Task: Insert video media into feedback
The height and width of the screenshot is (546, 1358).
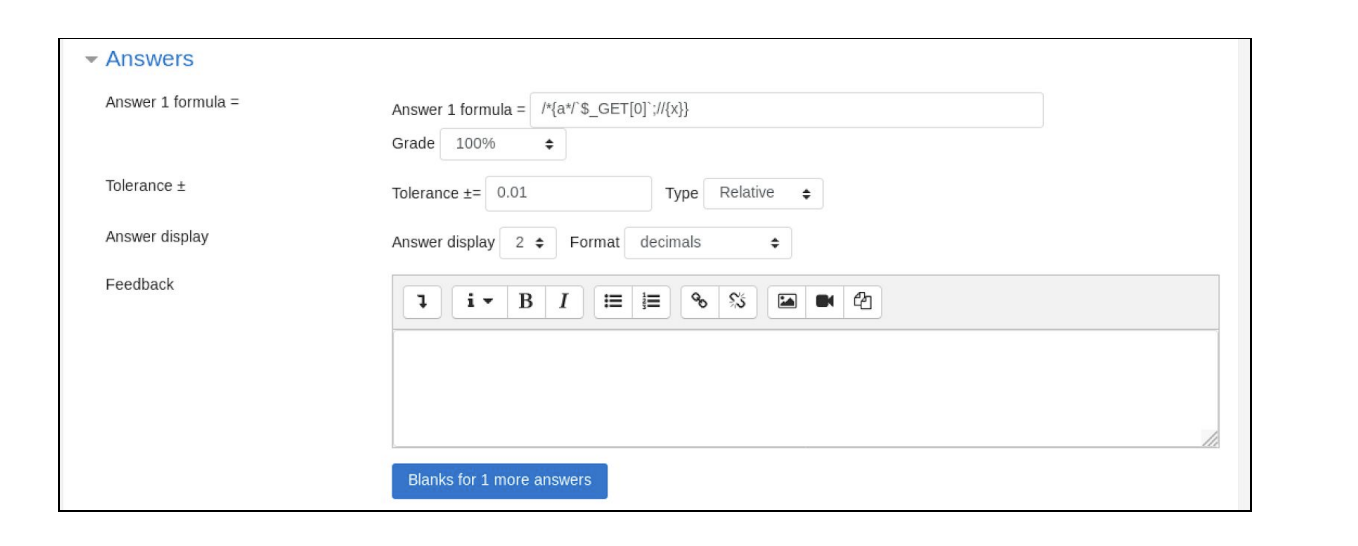Action: coord(825,301)
